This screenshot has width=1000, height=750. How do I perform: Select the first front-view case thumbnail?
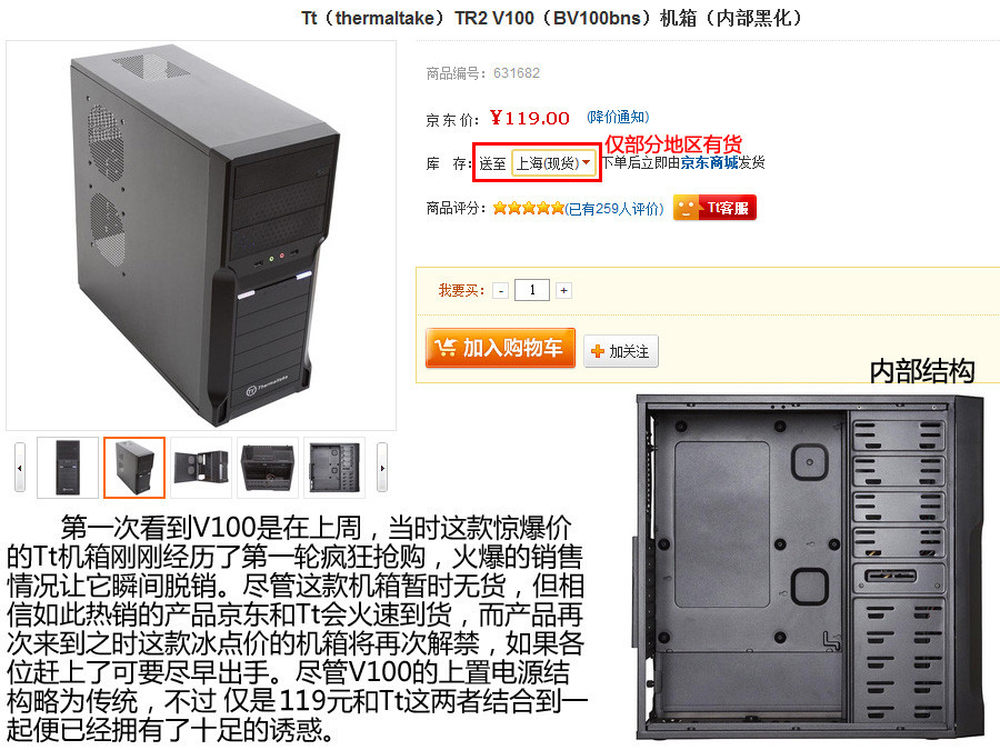(68, 467)
